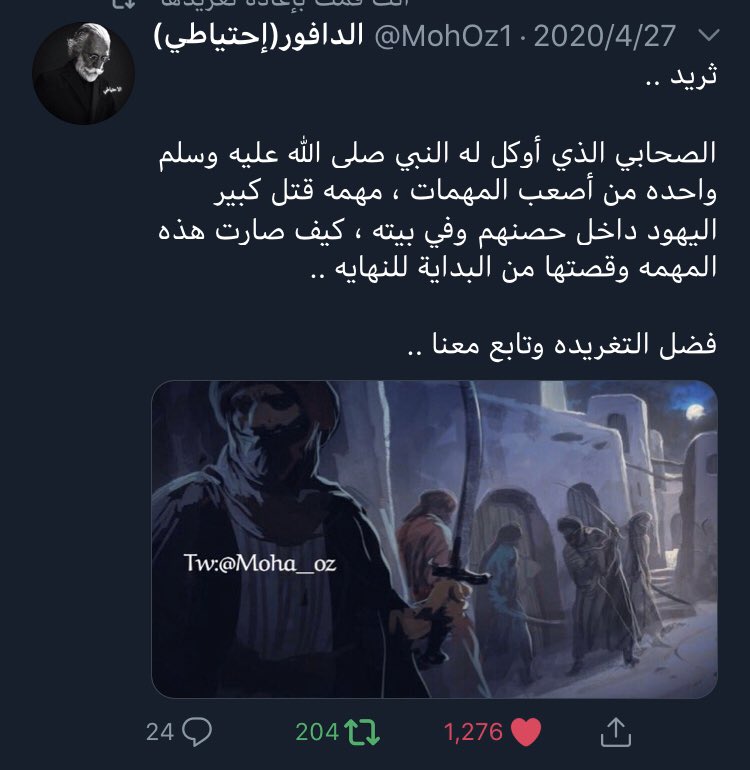The image size is (750, 770).
Task: Expand the tweet options chevron
Action: point(708,35)
